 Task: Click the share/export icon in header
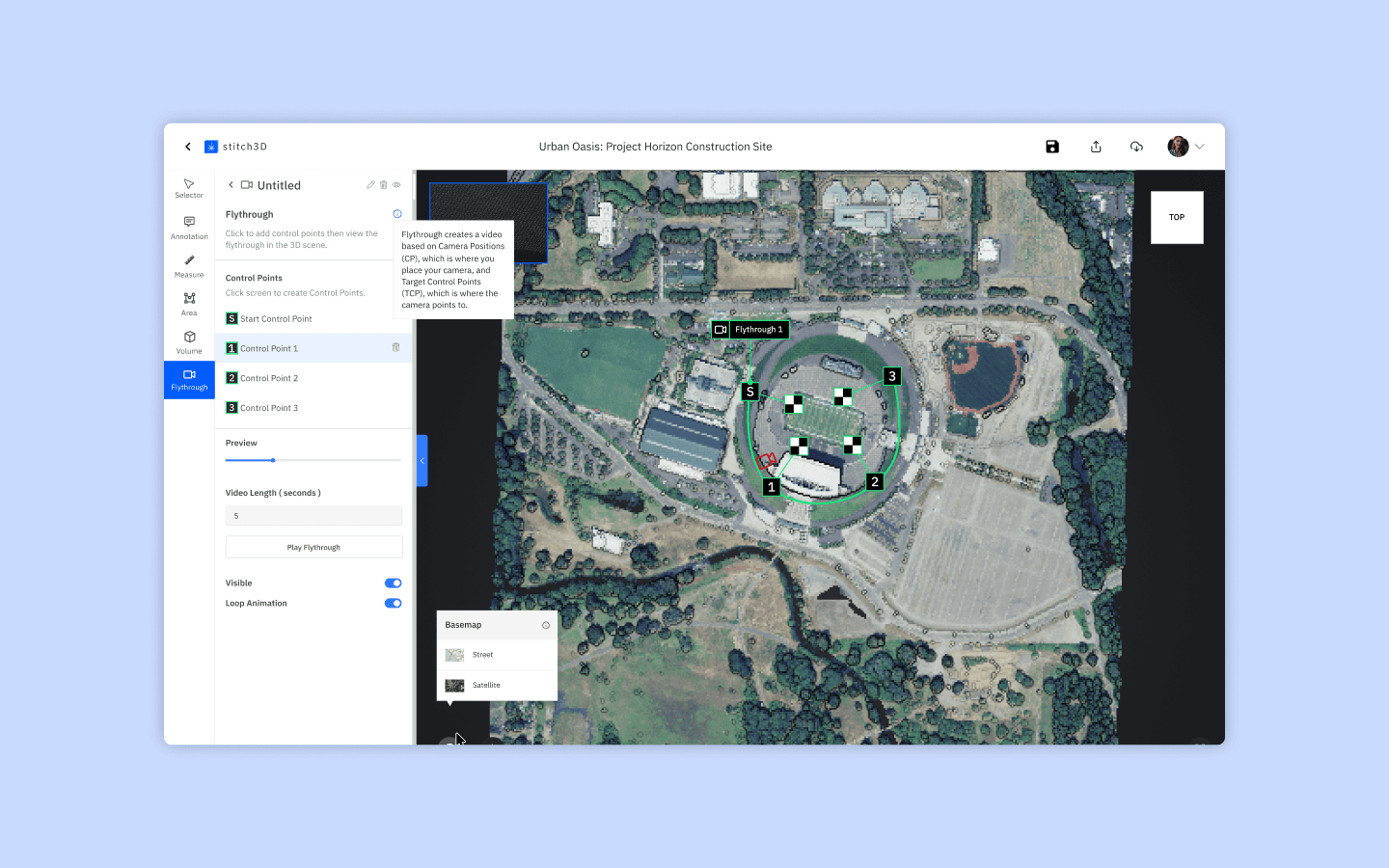coord(1096,147)
